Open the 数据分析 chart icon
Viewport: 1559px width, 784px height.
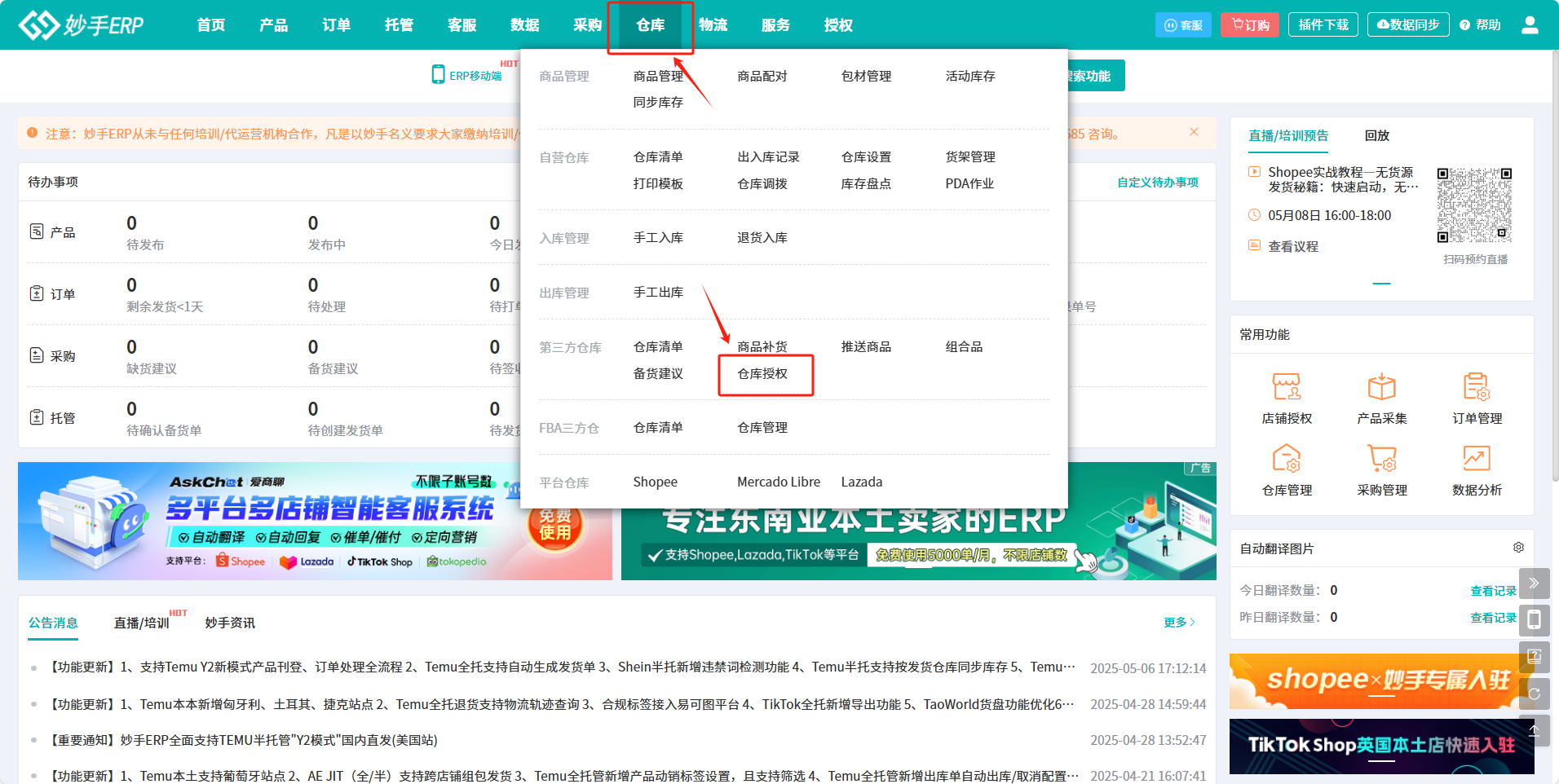(1476, 459)
